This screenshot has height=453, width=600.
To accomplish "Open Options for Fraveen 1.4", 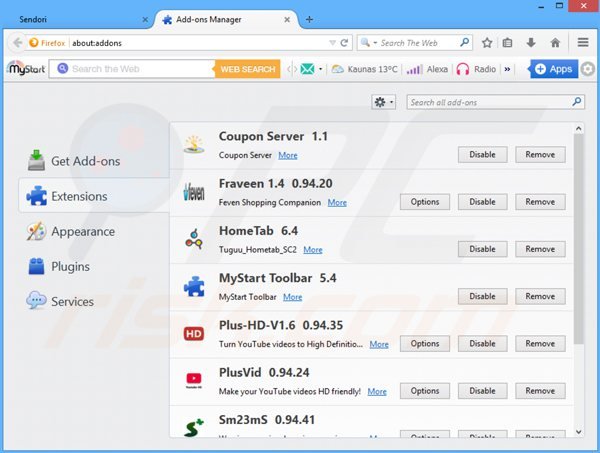I will (425, 202).
